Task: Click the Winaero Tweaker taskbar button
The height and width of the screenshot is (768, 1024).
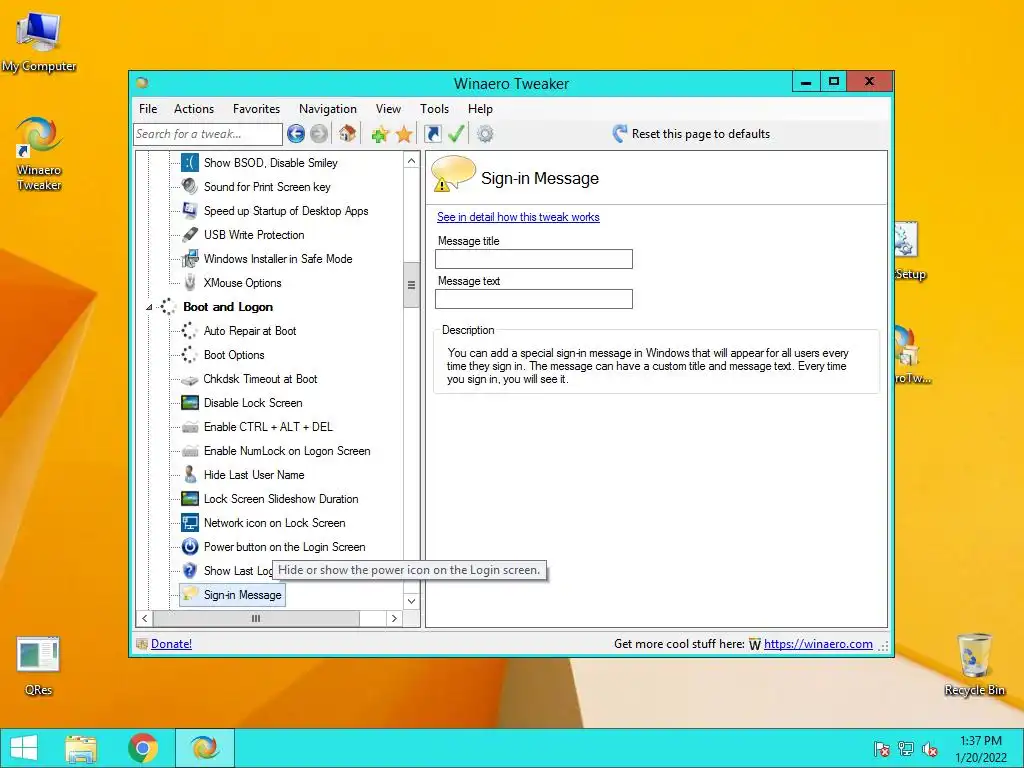Action: pyautogui.click(x=204, y=748)
